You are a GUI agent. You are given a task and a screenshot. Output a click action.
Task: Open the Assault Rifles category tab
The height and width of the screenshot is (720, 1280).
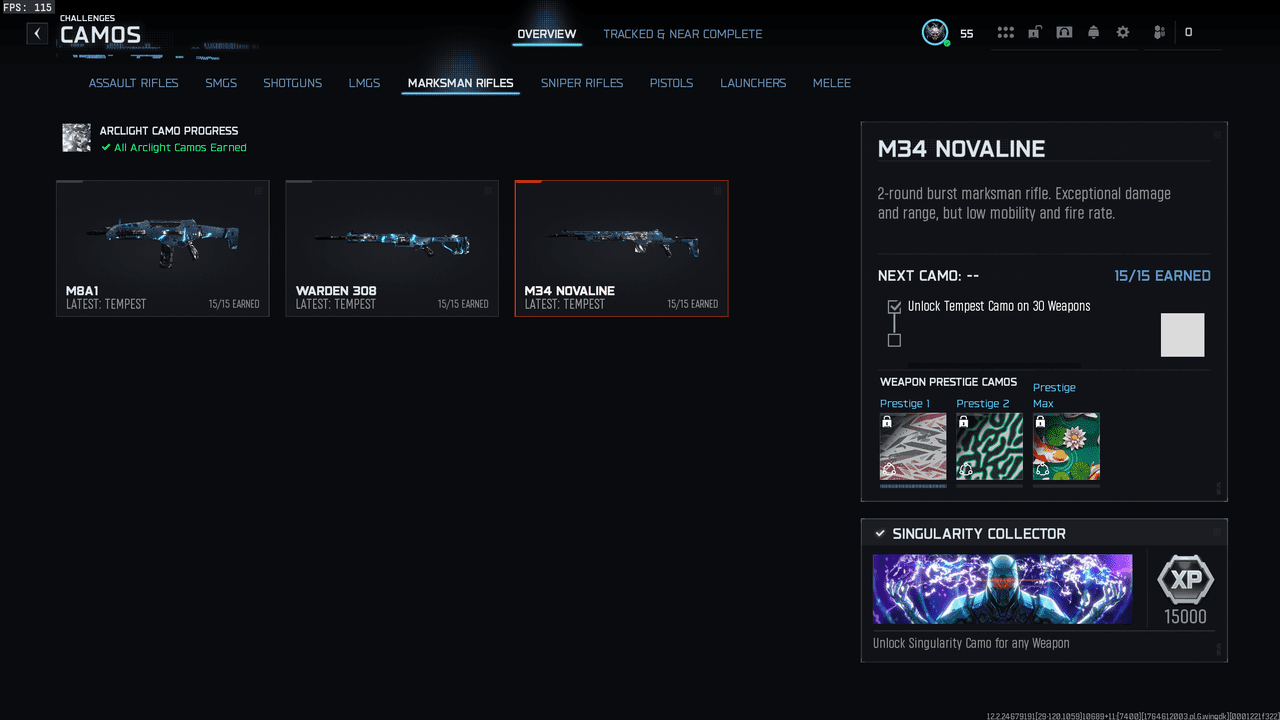point(133,83)
